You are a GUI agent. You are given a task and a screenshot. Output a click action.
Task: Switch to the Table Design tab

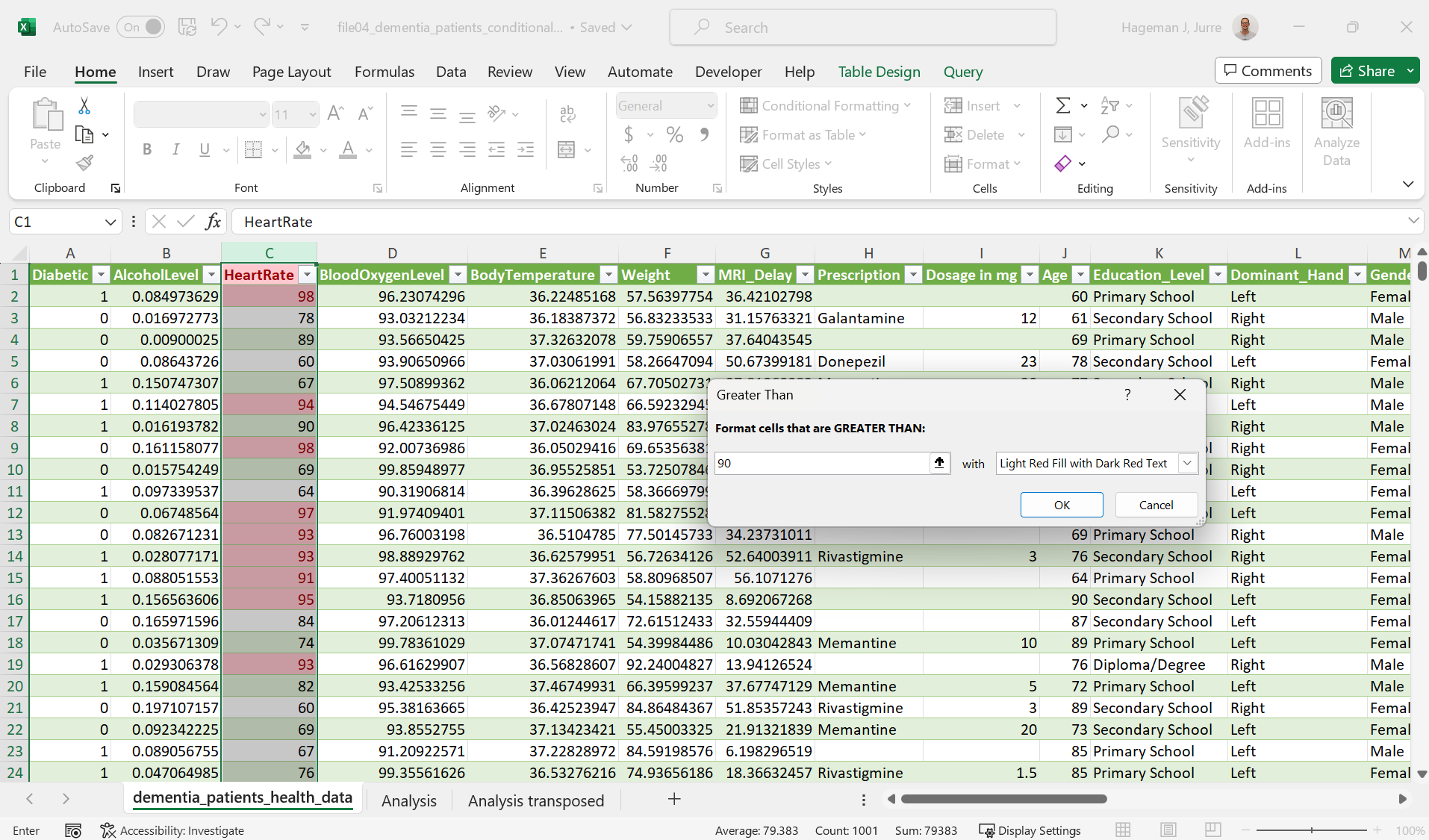point(878,72)
